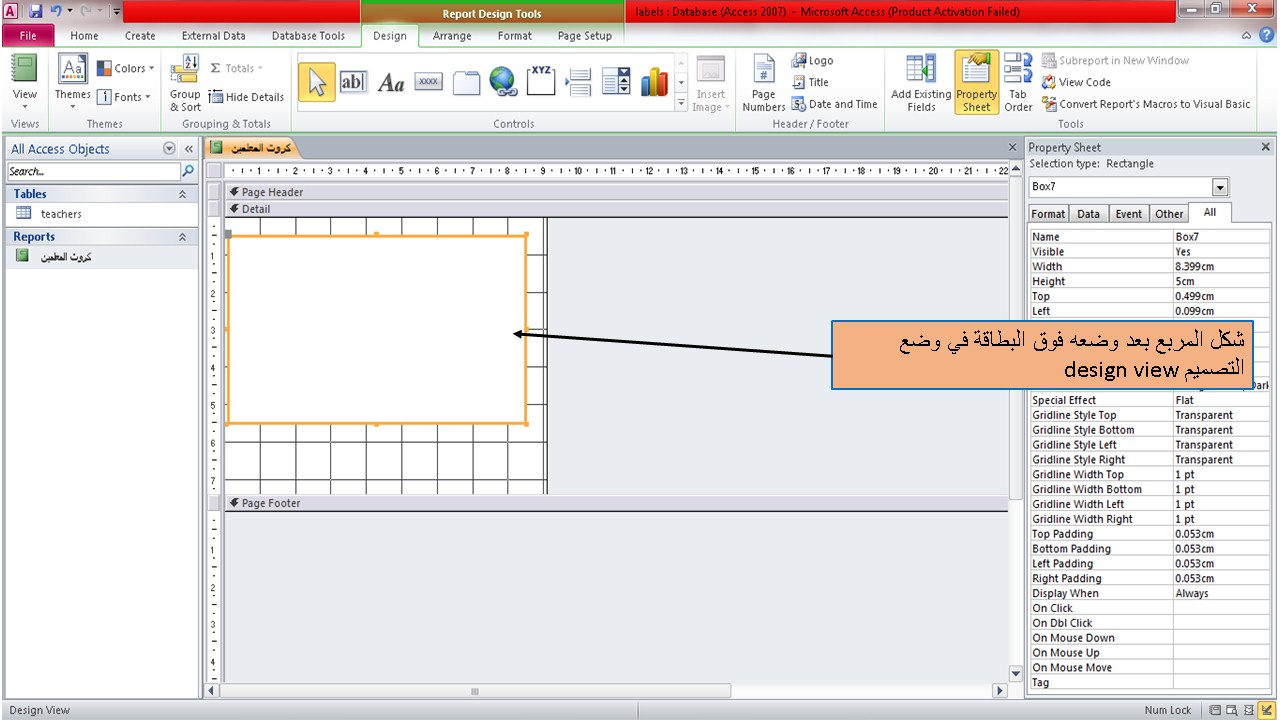Select the Label (Aa) control
Image resolution: width=1280 pixels, height=720 pixels.
[390, 81]
